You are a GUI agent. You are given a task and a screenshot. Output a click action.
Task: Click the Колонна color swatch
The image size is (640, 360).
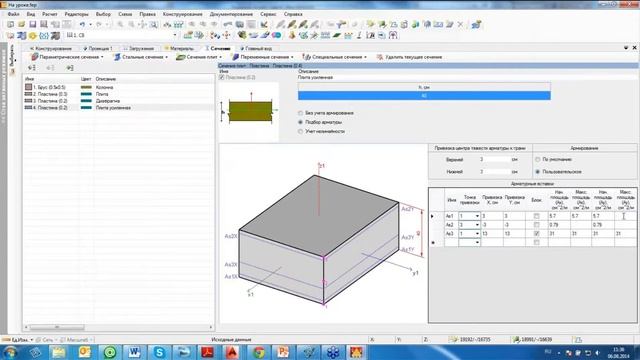point(86,87)
